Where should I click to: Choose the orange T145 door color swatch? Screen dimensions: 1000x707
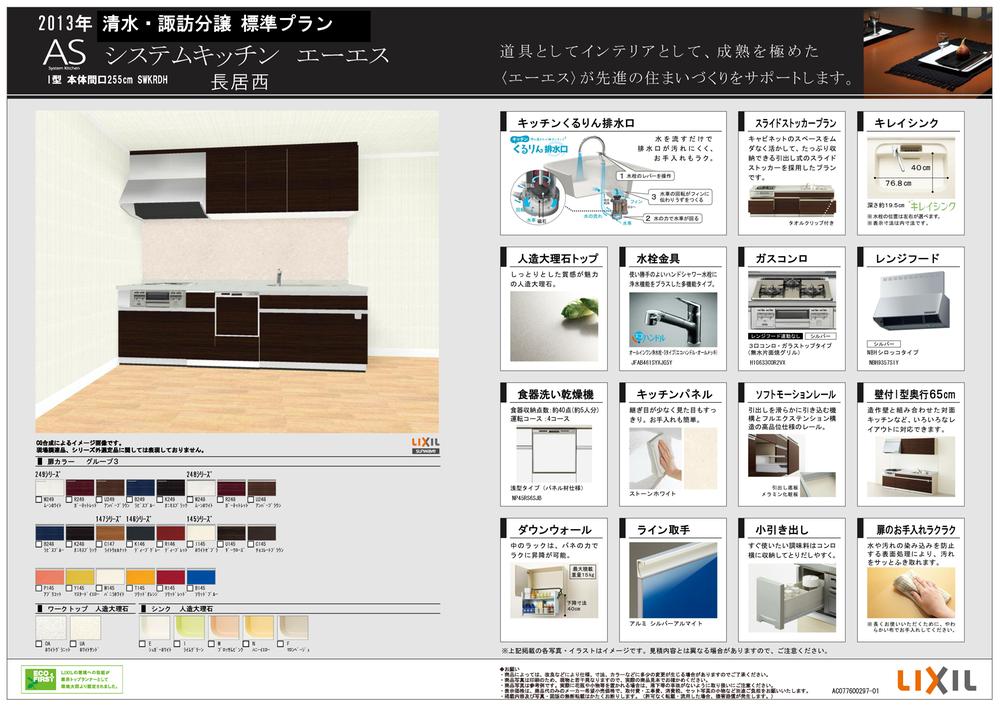click(x=142, y=576)
